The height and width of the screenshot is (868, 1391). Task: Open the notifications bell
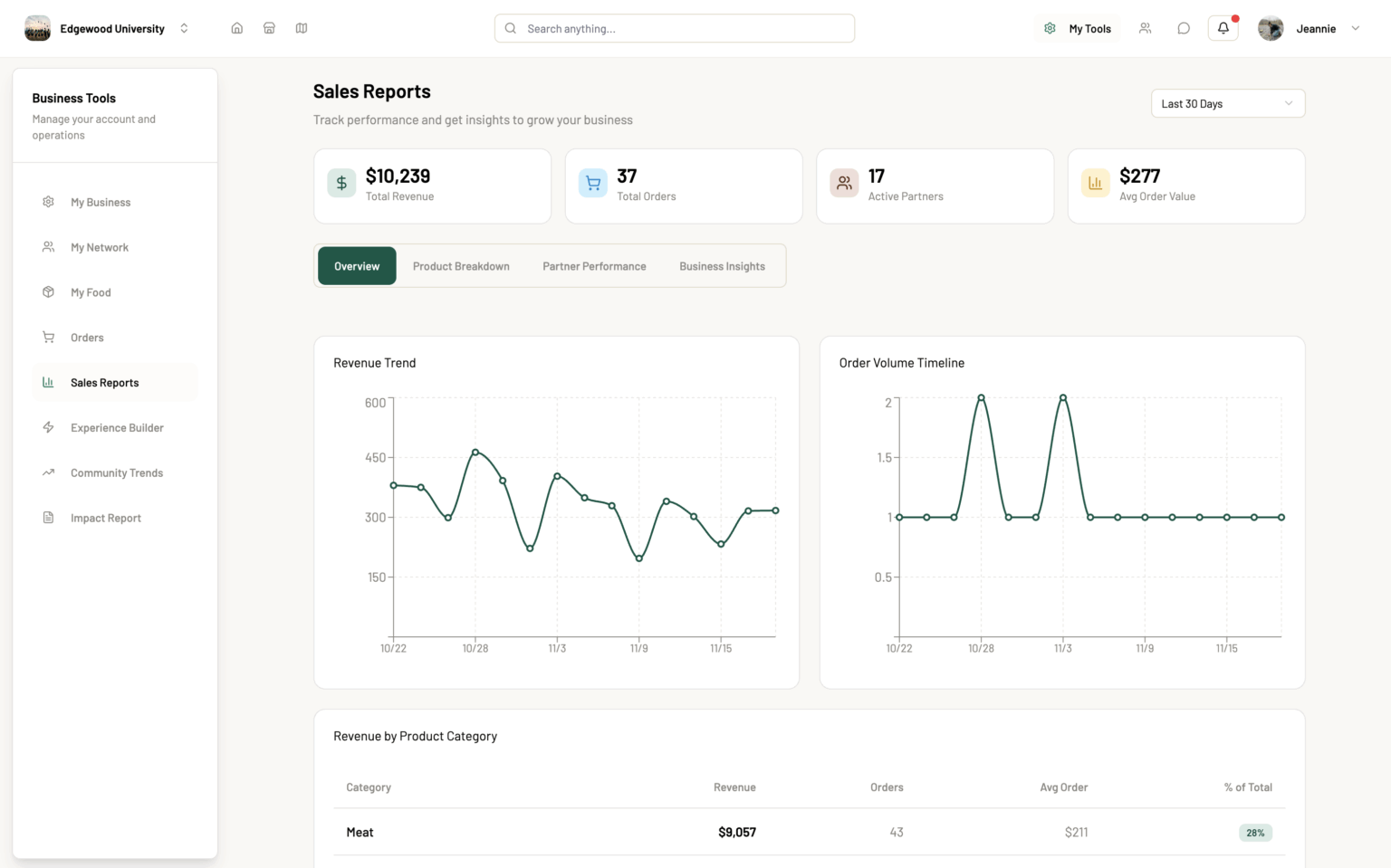(x=1223, y=28)
